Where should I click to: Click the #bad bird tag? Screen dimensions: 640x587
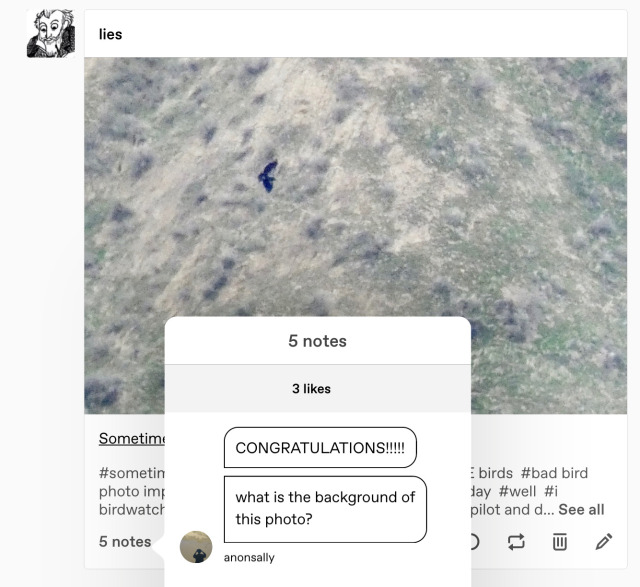[554, 473]
